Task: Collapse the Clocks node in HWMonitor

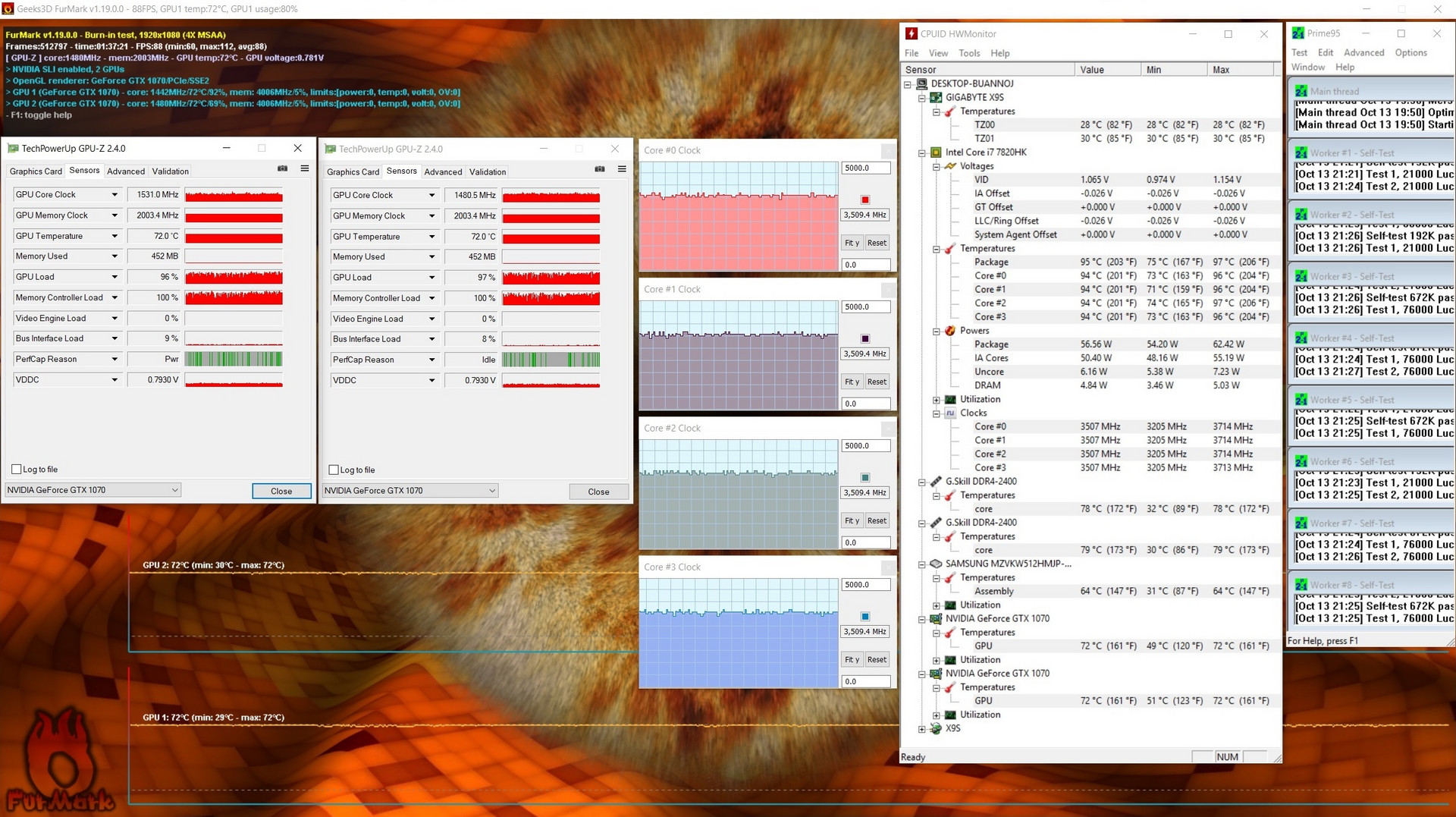Action: pyautogui.click(x=937, y=413)
